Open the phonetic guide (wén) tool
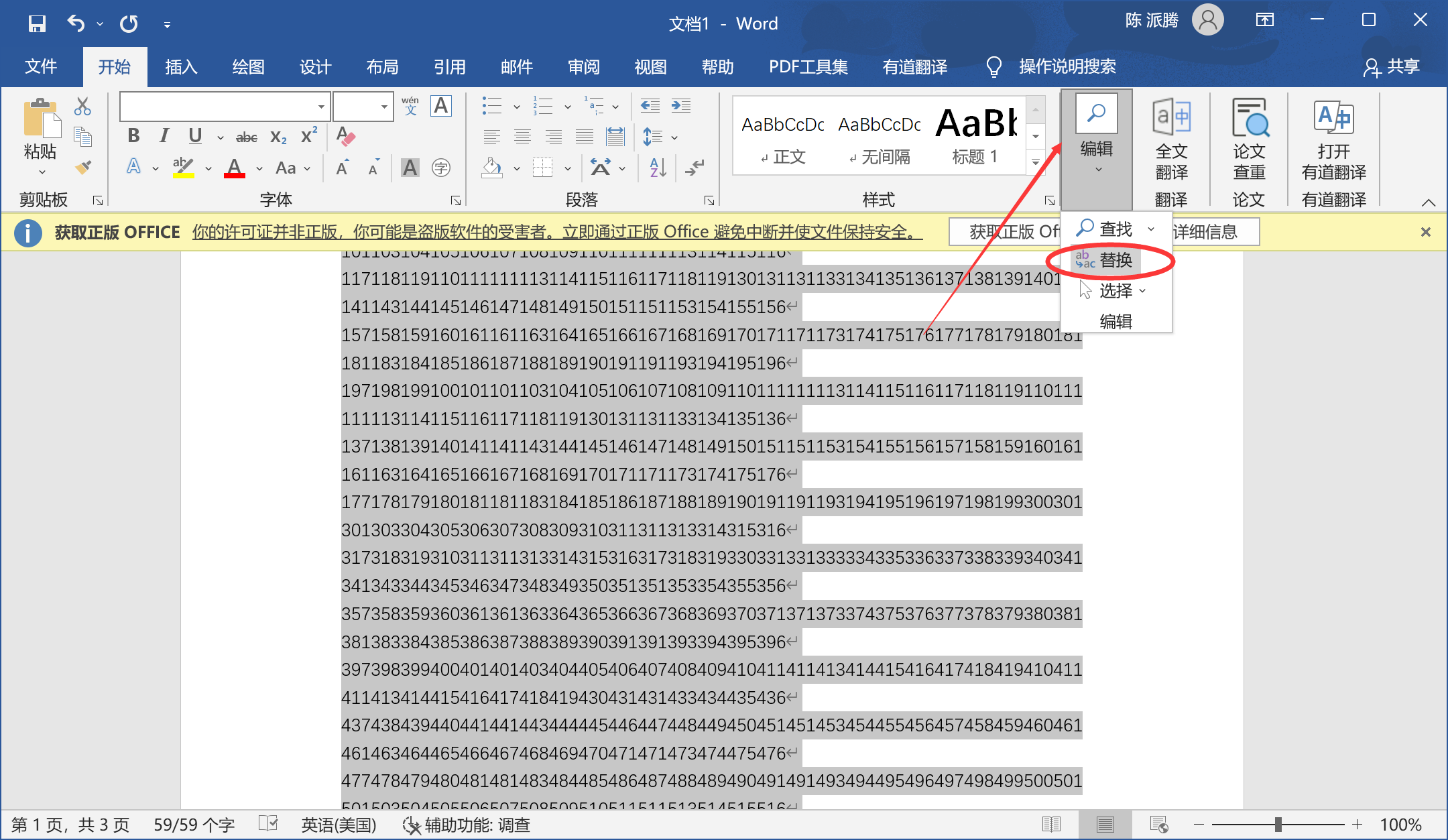Viewport: 1448px width, 840px height. pyautogui.click(x=410, y=106)
